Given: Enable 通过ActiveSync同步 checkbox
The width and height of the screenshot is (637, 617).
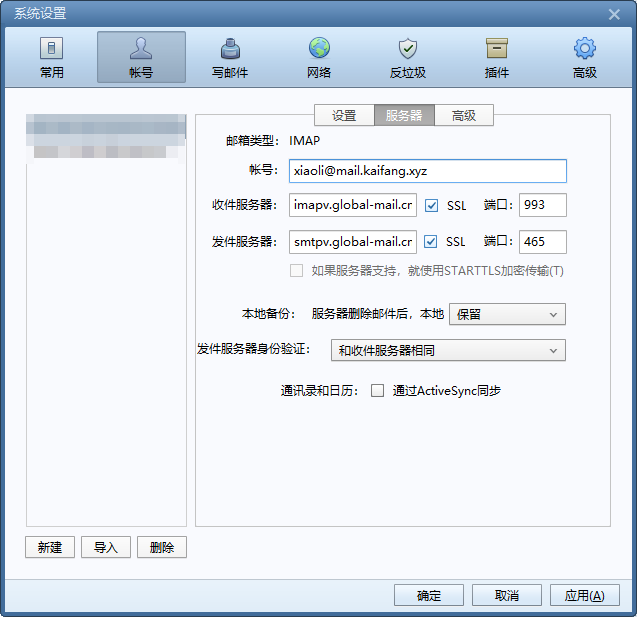Looking at the screenshot, I should pyautogui.click(x=377, y=391).
